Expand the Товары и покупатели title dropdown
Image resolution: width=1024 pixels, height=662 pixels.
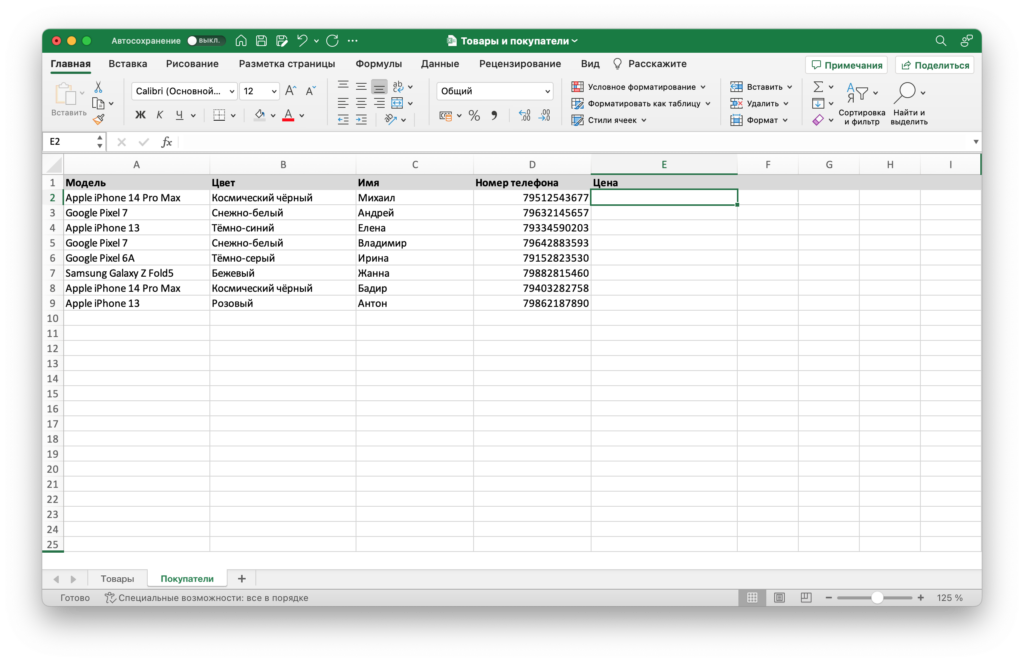[x=575, y=41]
